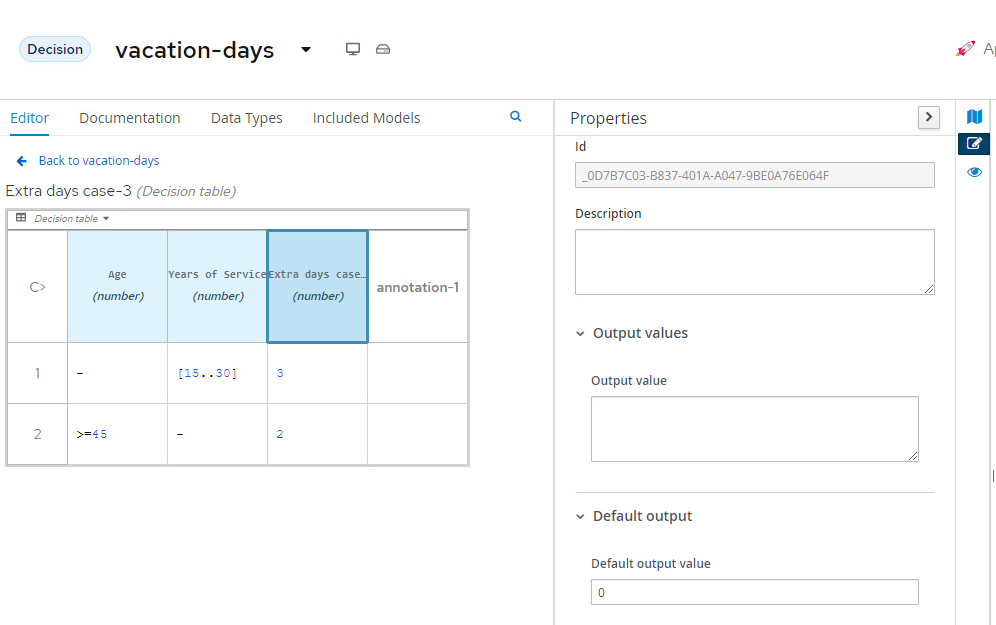Select output cell with value 3
The height and width of the screenshot is (625, 996).
[318, 373]
